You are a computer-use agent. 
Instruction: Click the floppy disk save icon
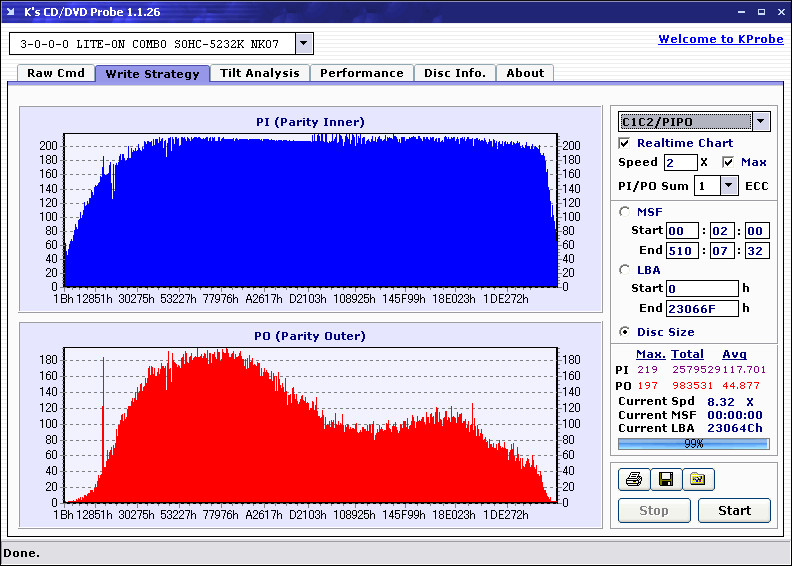click(665, 480)
